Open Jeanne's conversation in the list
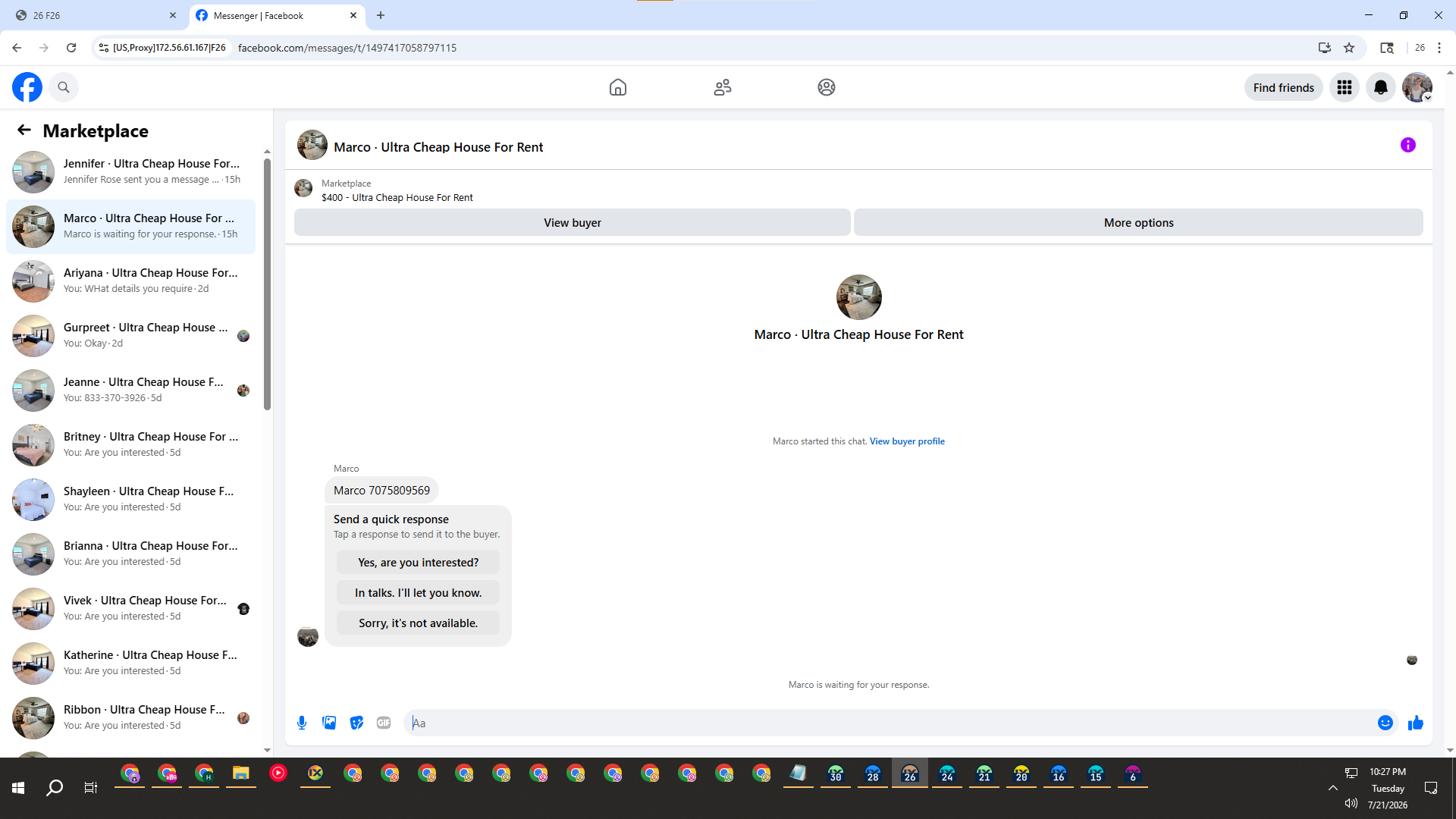 [130, 391]
